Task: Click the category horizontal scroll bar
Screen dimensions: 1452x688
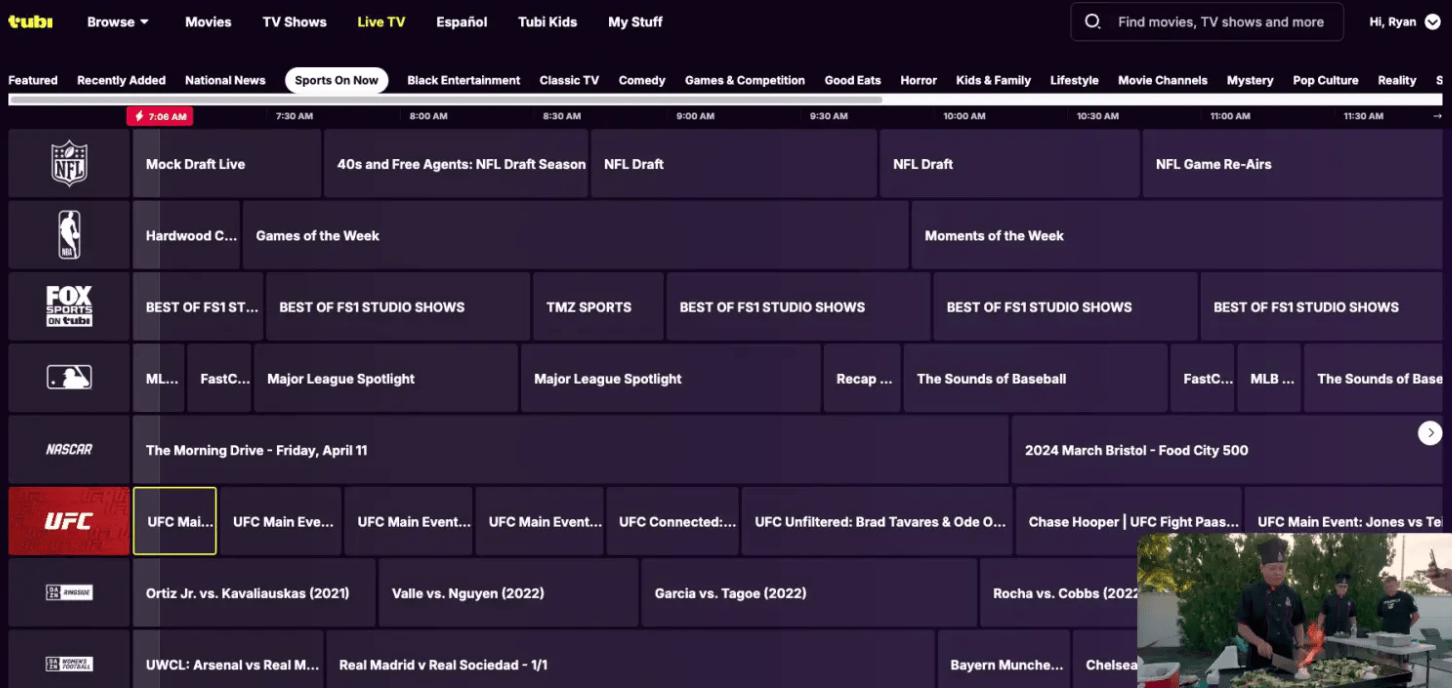Action: (445, 99)
